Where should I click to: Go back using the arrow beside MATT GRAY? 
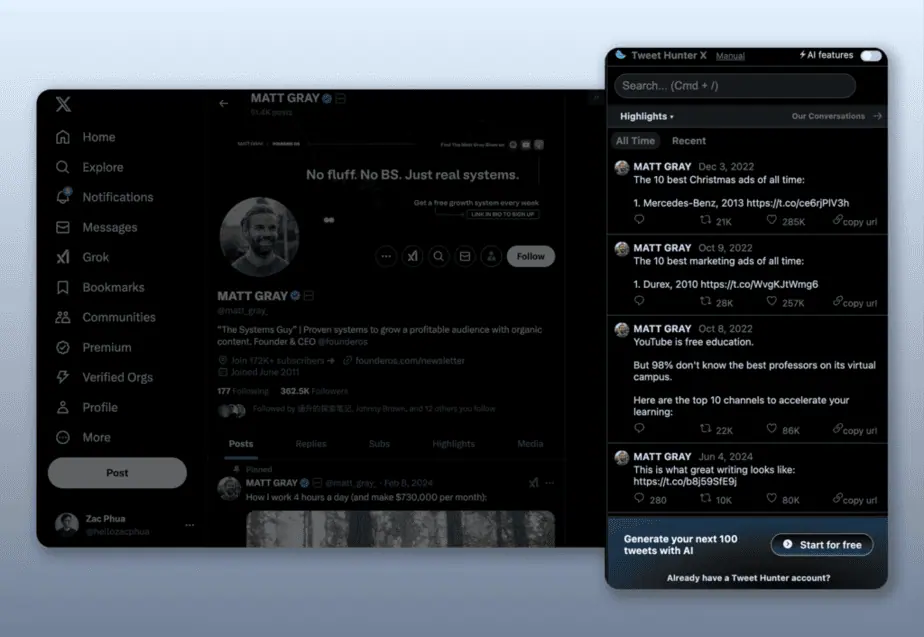click(223, 104)
